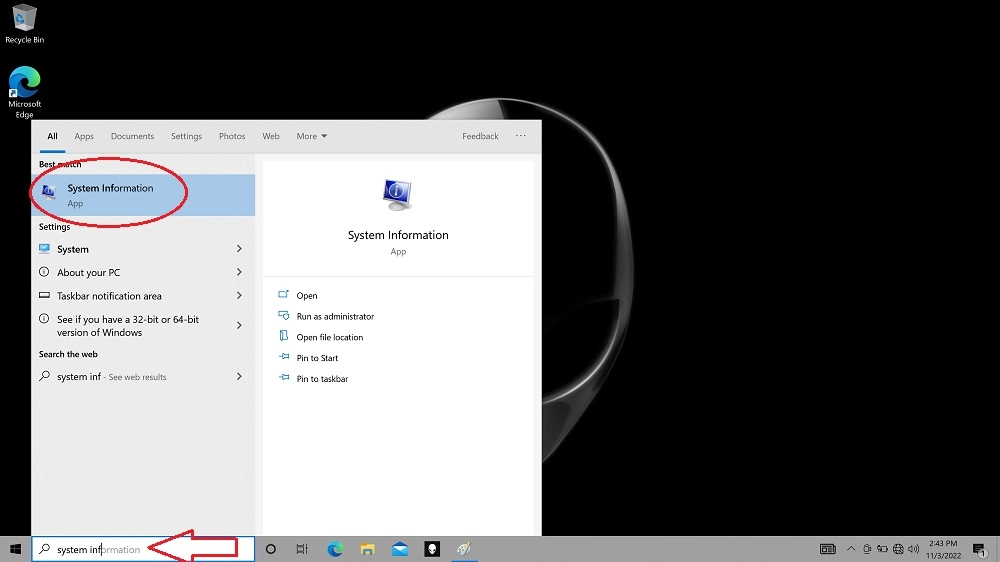Open the volume speaker tray icon

[x=913, y=549]
